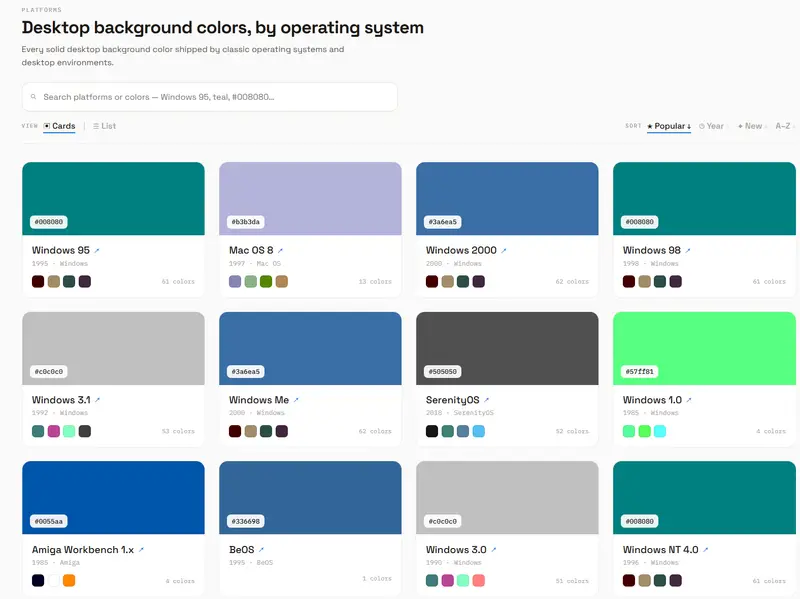Open the Windows 3.0 external link arrow
Image resolution: width=800 pixels, height=599 pixels.
click(493, 550)
